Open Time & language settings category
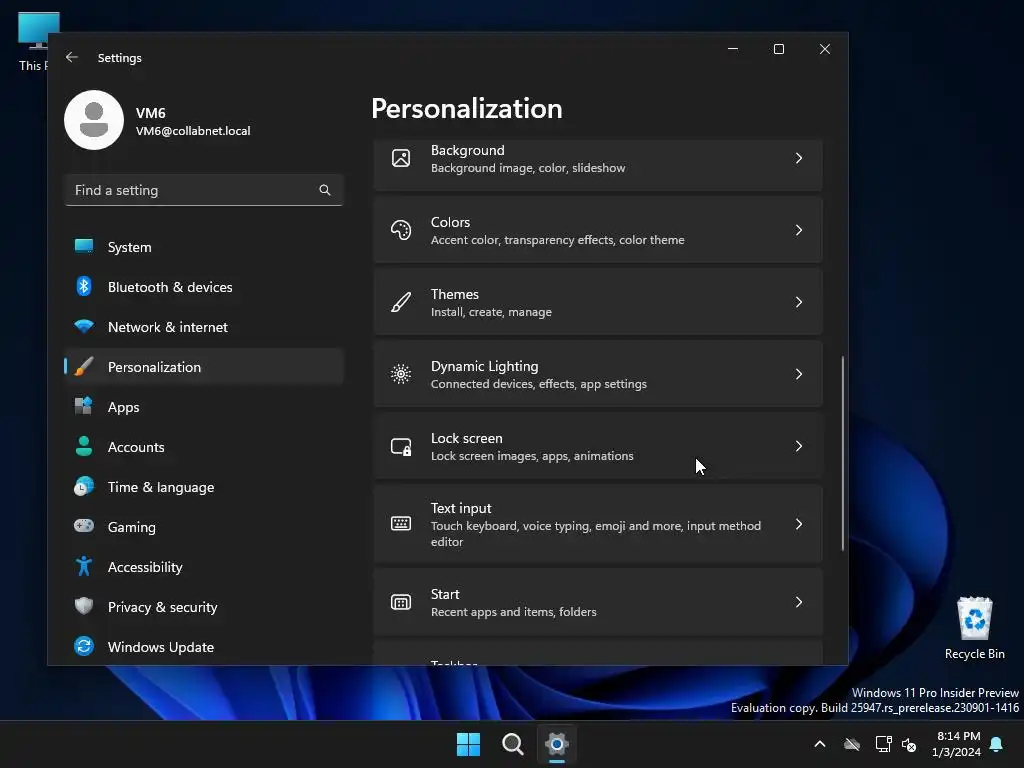 (204, 487)
